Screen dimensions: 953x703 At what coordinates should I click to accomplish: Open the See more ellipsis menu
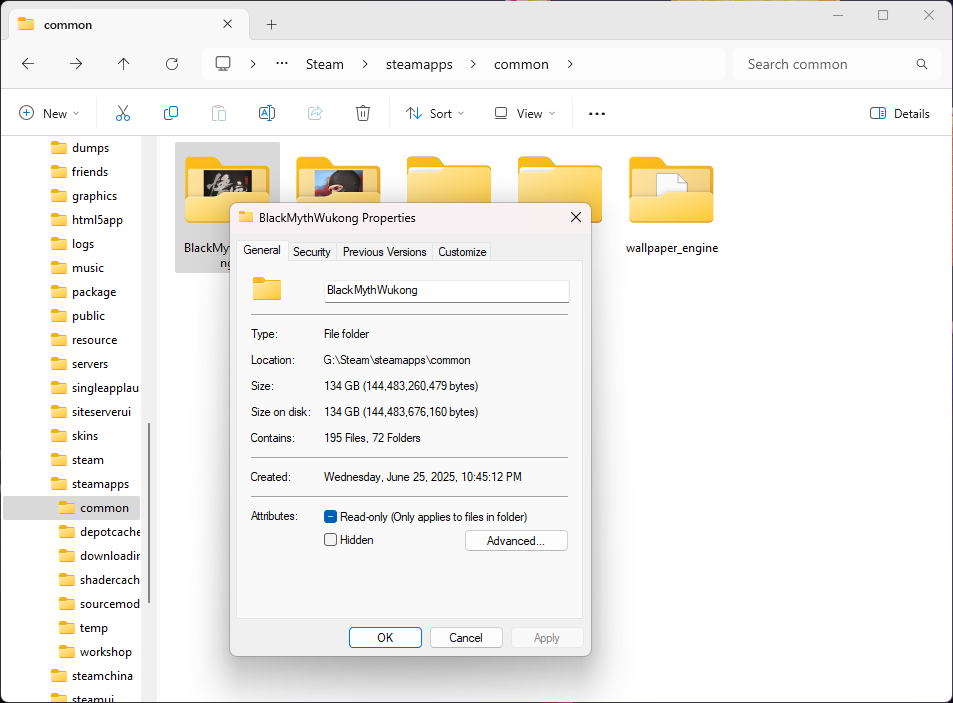coord(597,114)
